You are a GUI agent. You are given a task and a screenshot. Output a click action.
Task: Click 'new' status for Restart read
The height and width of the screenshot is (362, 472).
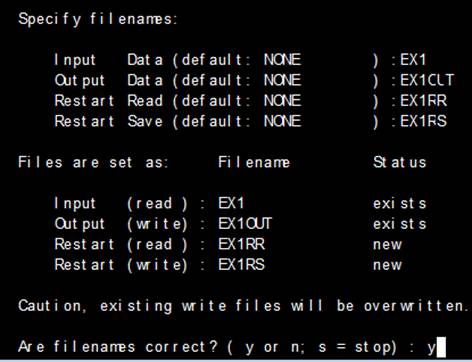pyautogui.click(x=387, y=245)
